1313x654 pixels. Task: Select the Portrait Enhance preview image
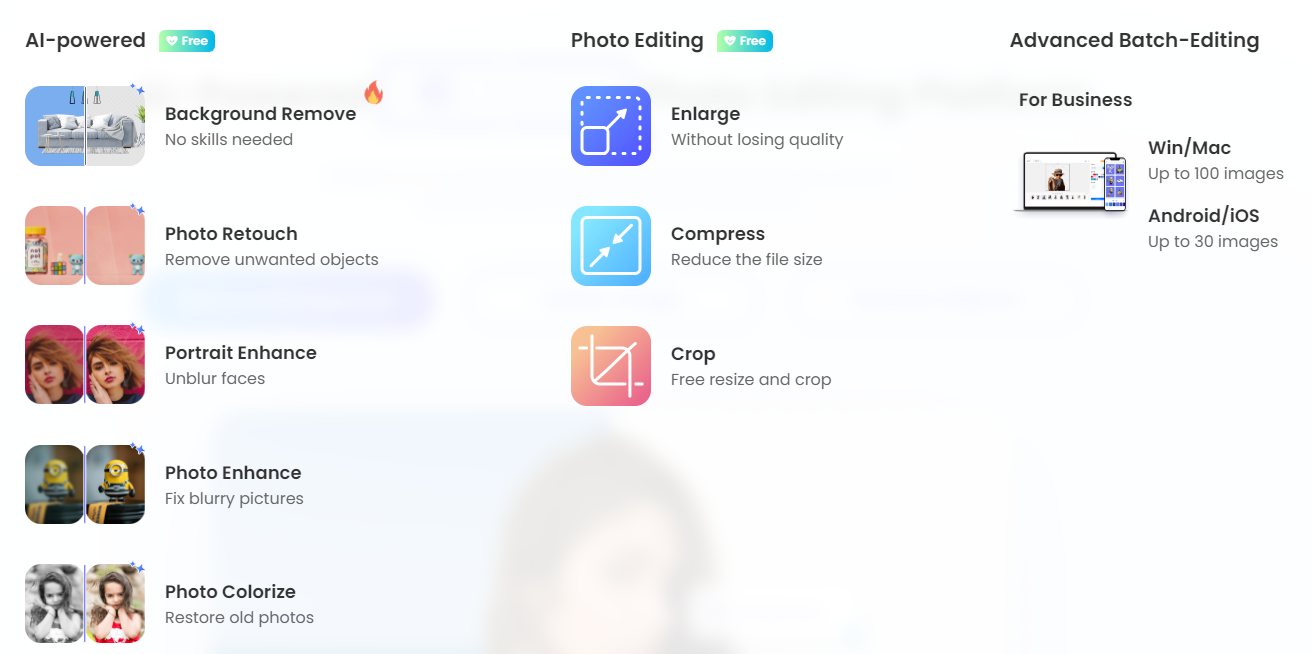[x=85, y=364]
